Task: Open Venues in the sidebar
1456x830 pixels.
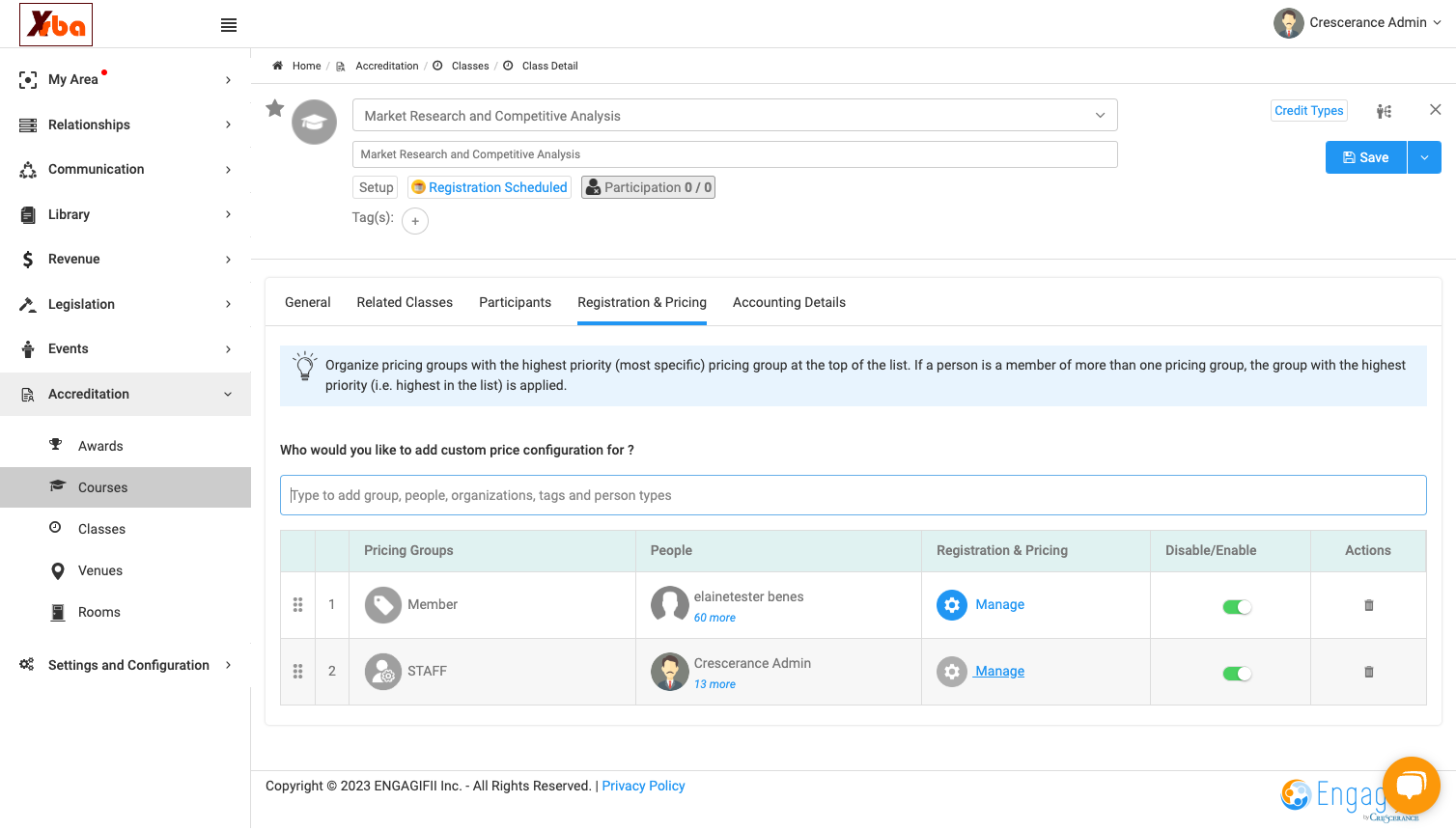Action: point(100,570)
